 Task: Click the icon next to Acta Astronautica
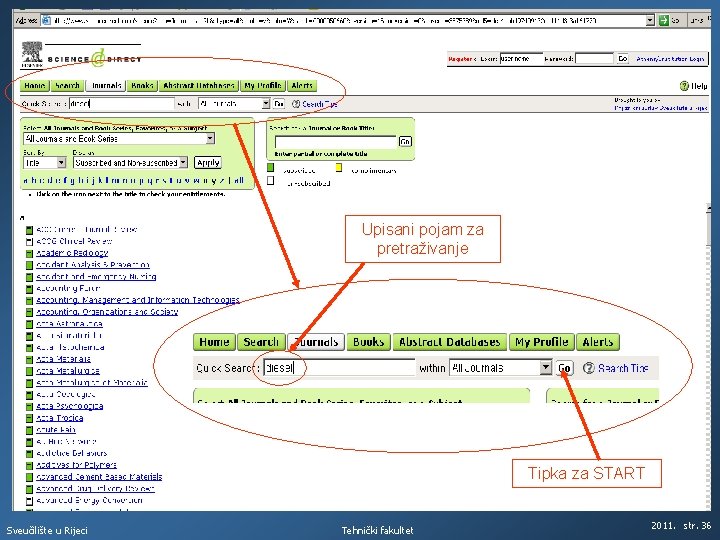[29, 324]
